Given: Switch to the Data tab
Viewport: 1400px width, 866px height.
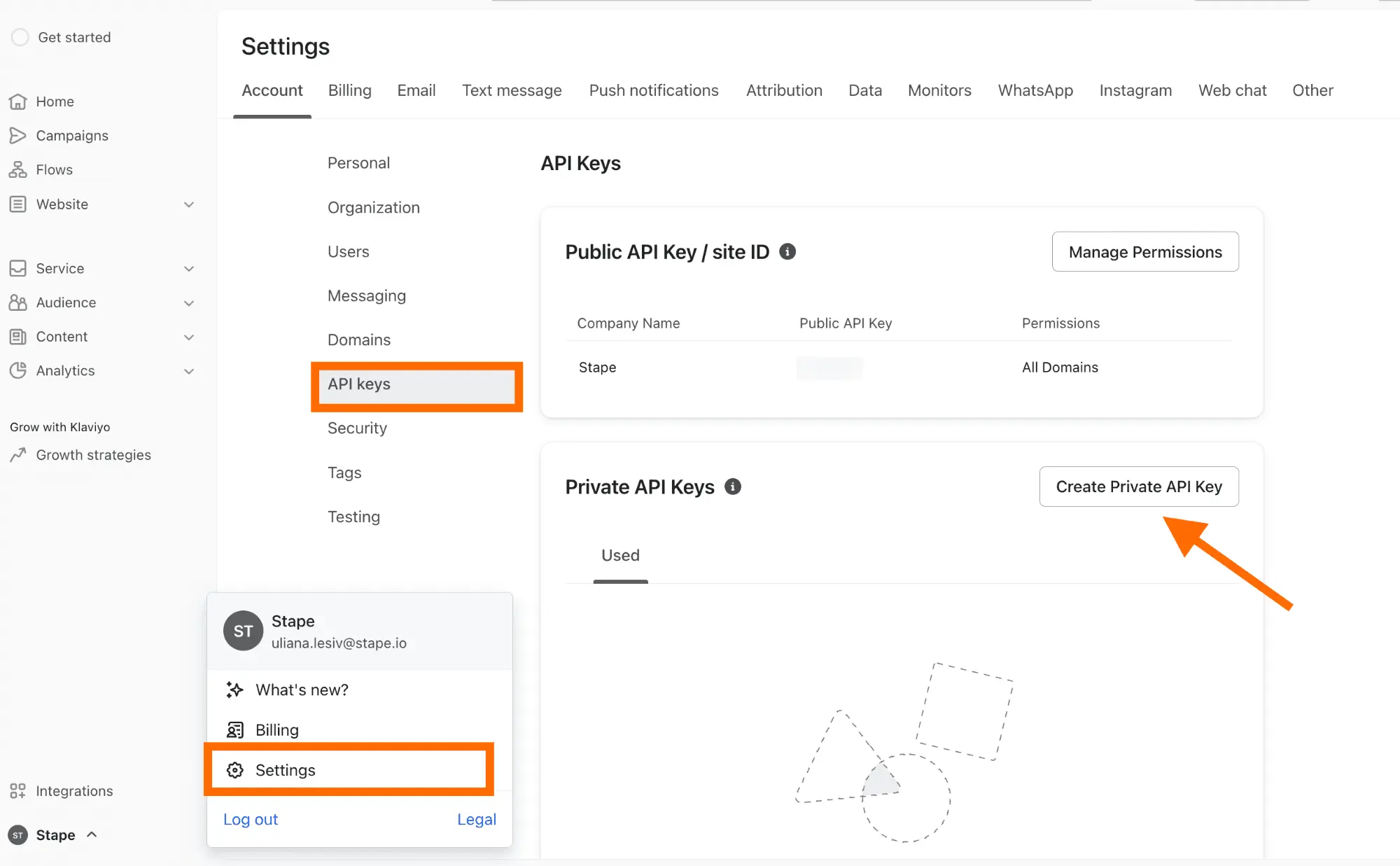Looking at the screenshot, I should pos(865,90).
